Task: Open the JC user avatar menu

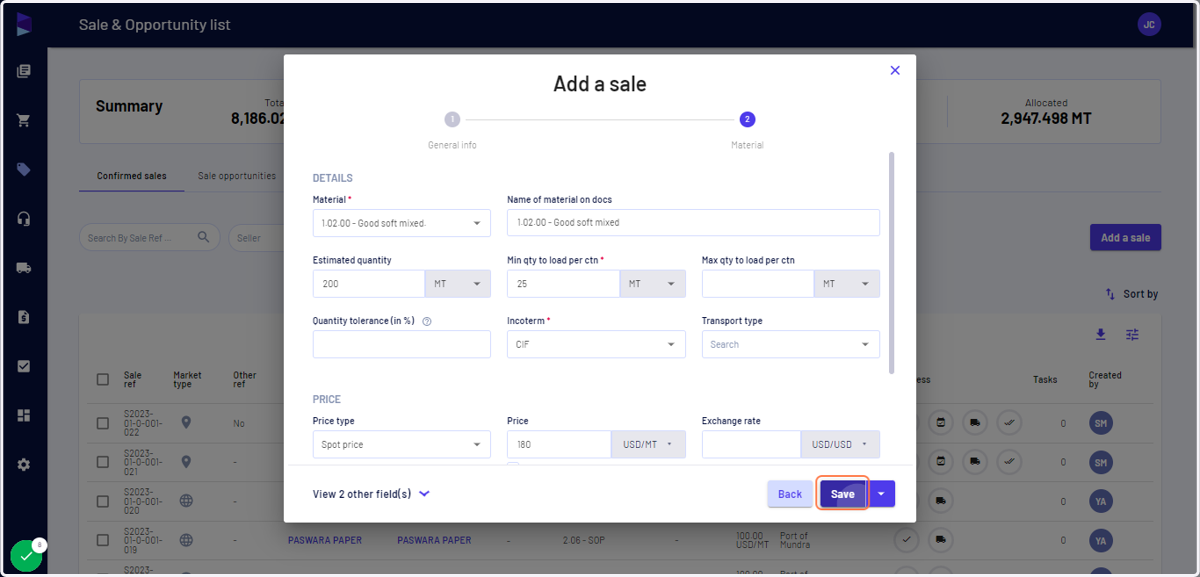Action: [1149, 24]
